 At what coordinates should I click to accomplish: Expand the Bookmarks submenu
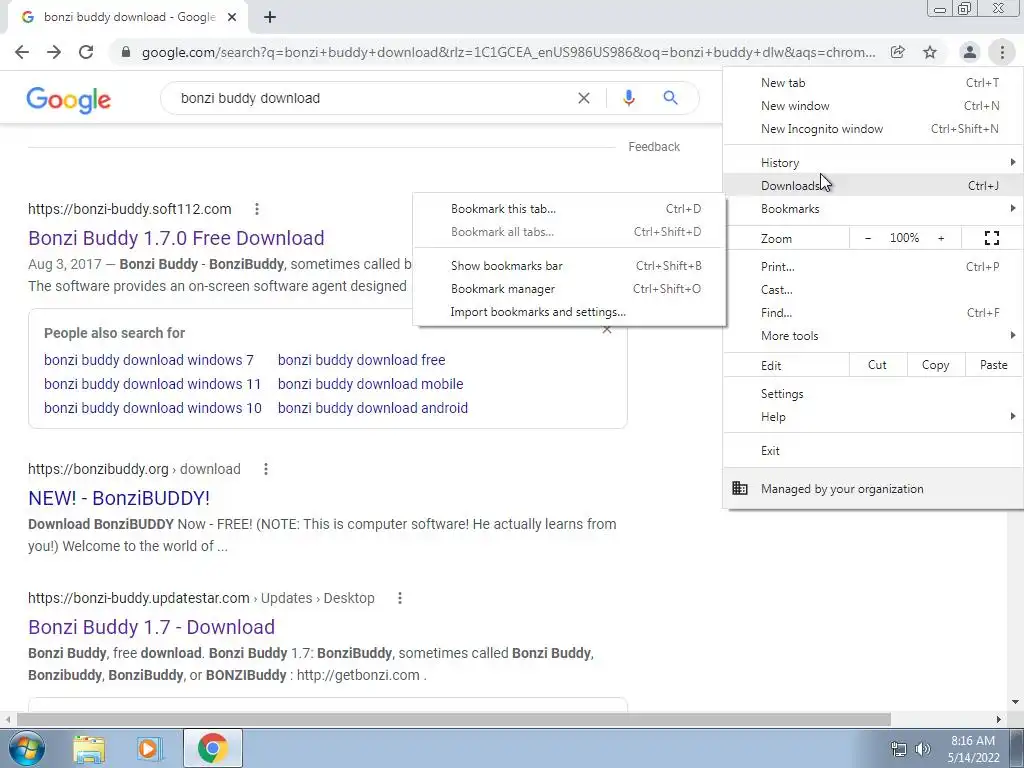click(873, 209)
